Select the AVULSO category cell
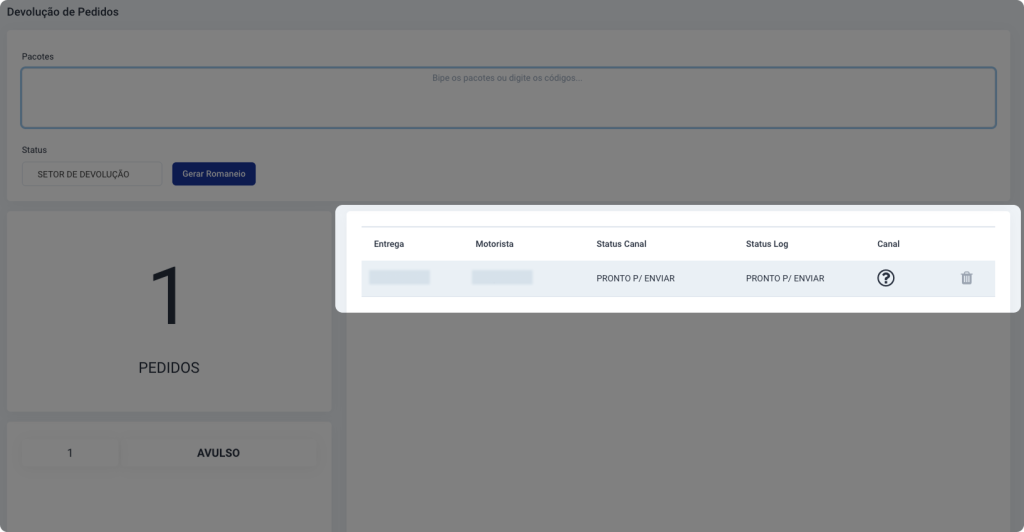This screenshot has height=532, width=1024. click(x=218, y=453)
